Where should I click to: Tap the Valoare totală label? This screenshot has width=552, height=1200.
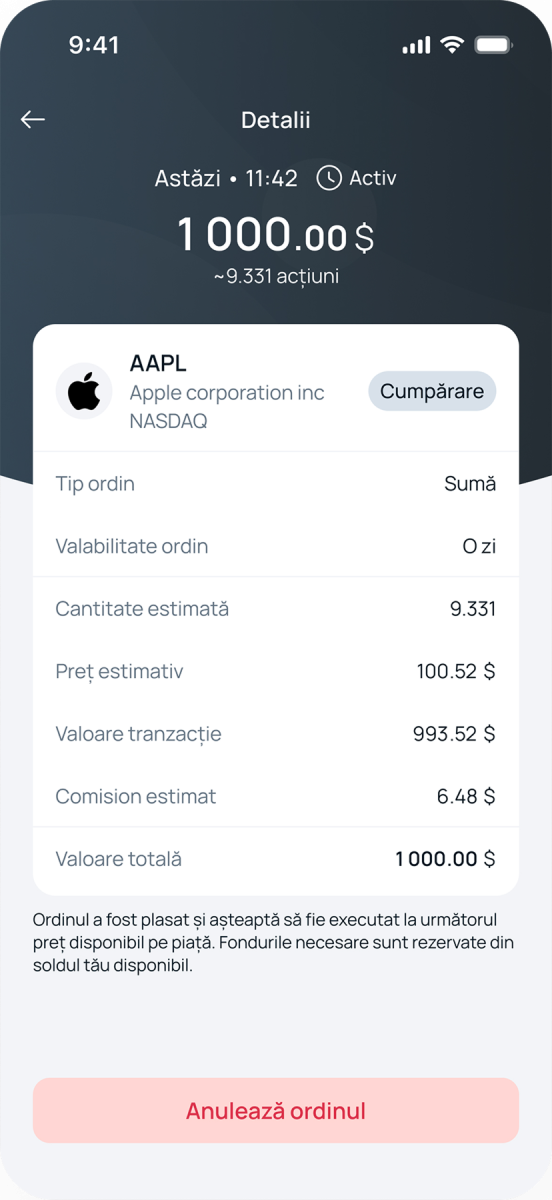119,858
